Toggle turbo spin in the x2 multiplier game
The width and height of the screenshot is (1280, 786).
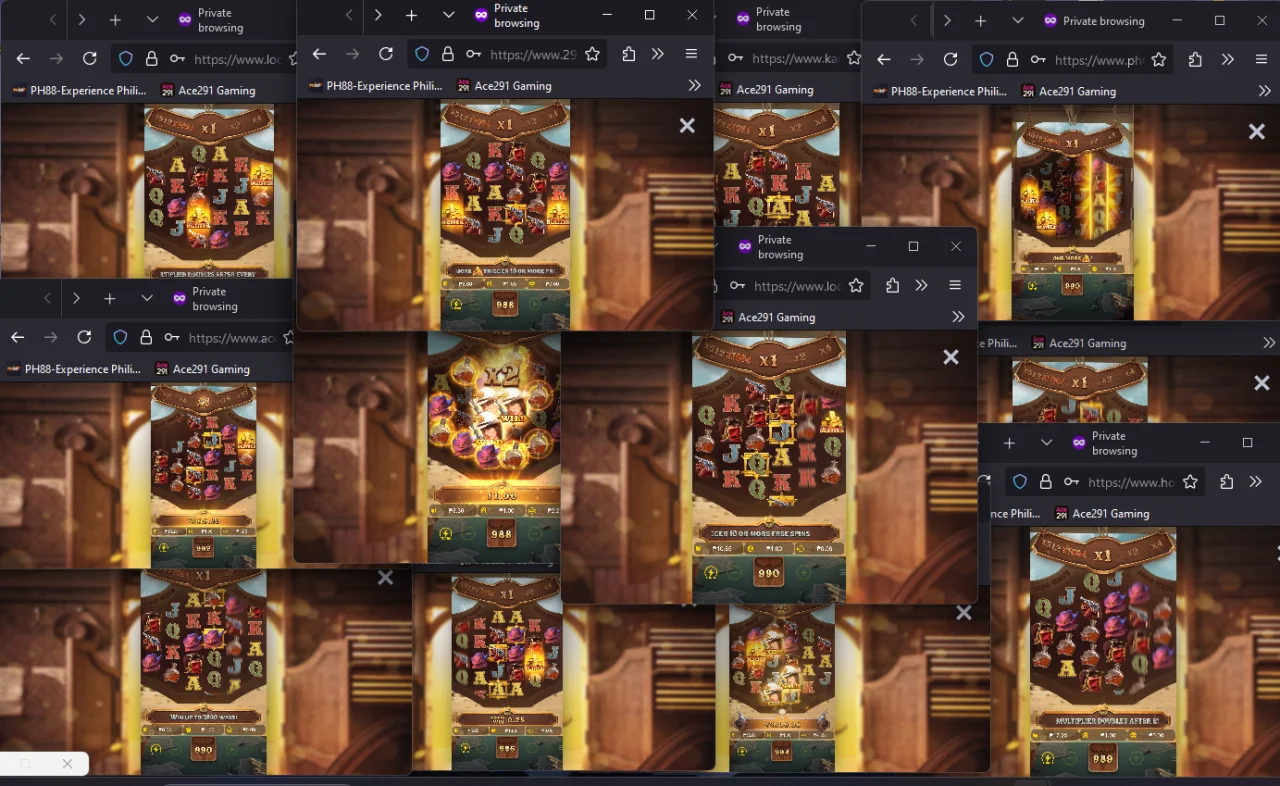click(x=446, y=534)
